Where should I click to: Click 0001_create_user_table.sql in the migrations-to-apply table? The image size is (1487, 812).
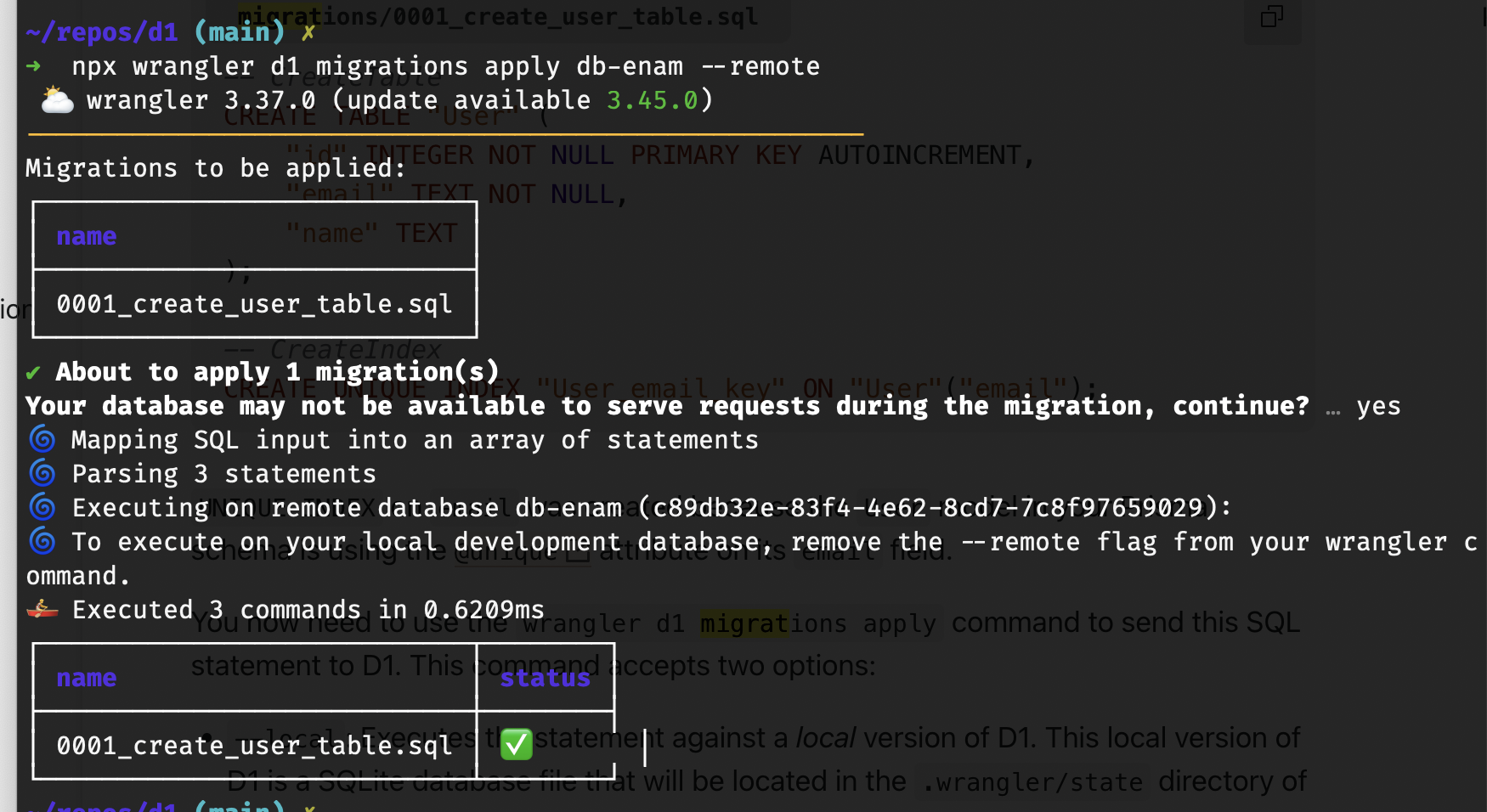pos(254,304)
